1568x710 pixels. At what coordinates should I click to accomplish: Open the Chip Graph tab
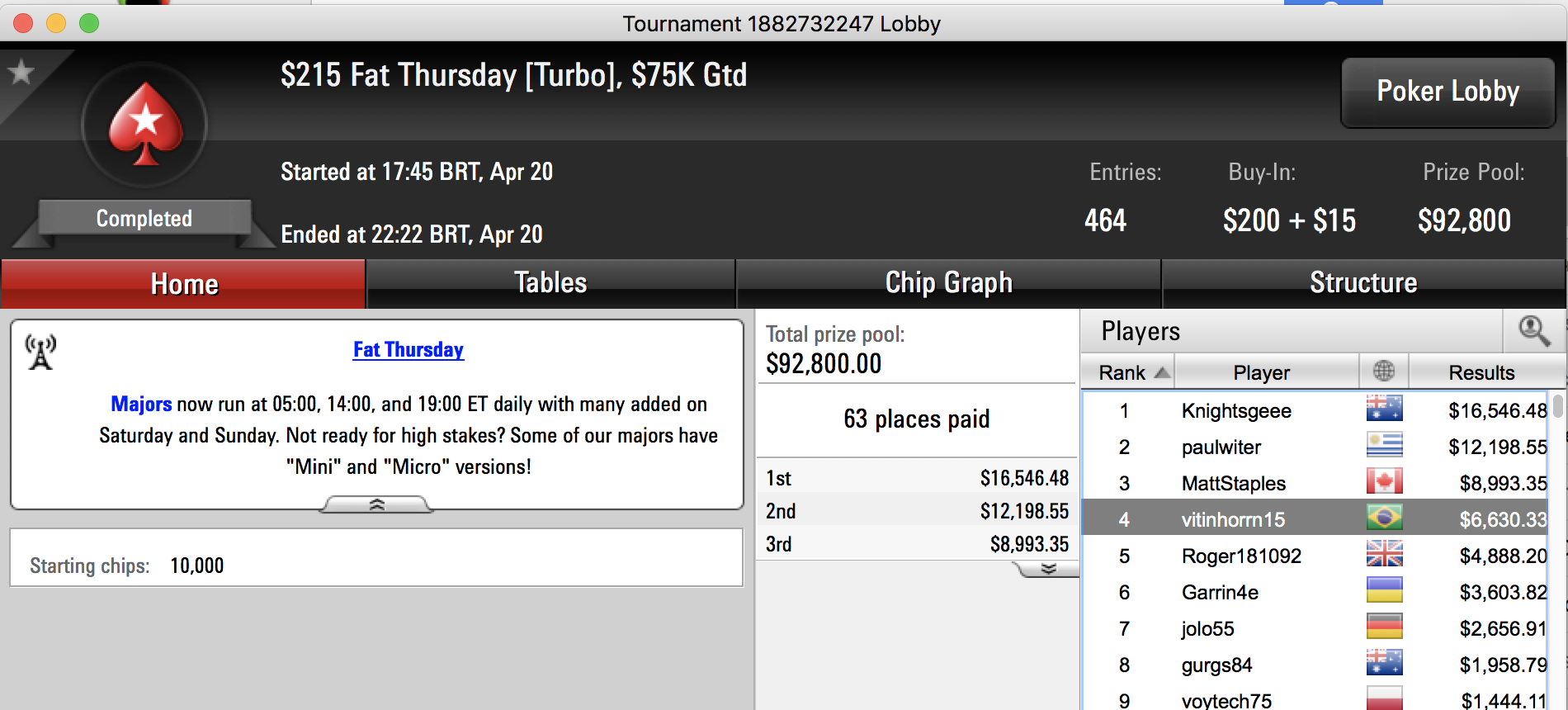948,283
